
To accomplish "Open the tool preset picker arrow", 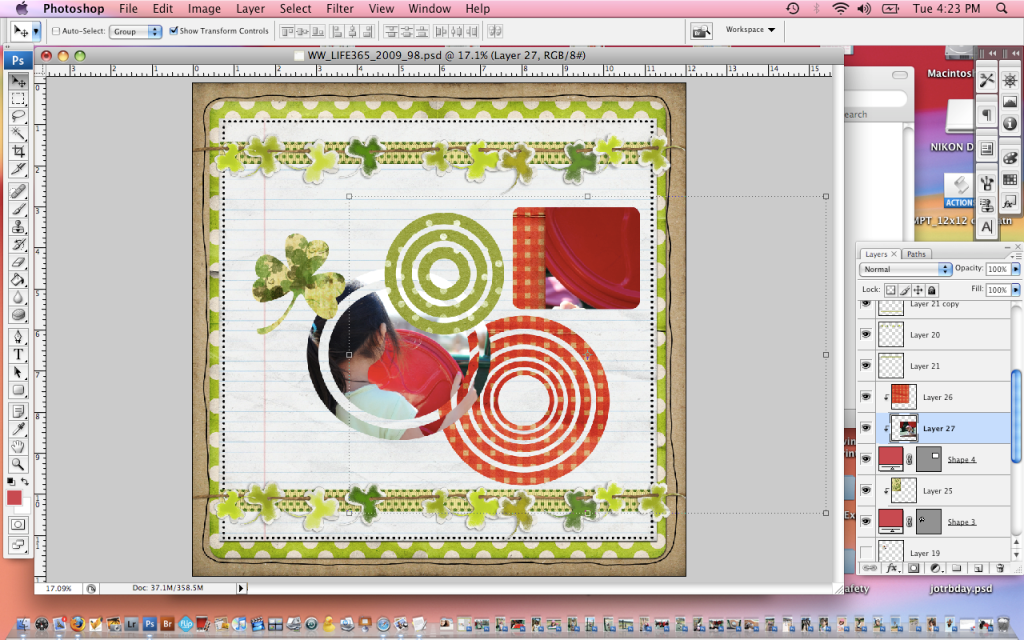I will (37, 31).
